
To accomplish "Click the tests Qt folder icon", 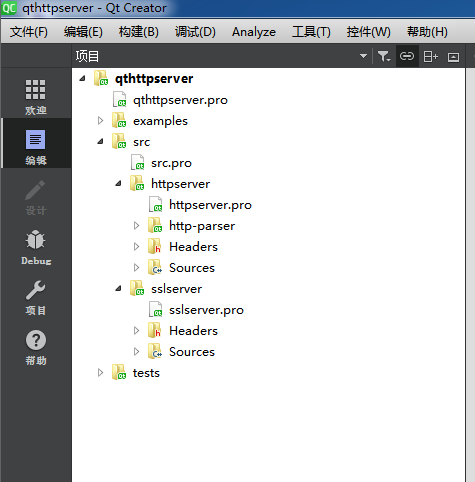I will (119, 372).
